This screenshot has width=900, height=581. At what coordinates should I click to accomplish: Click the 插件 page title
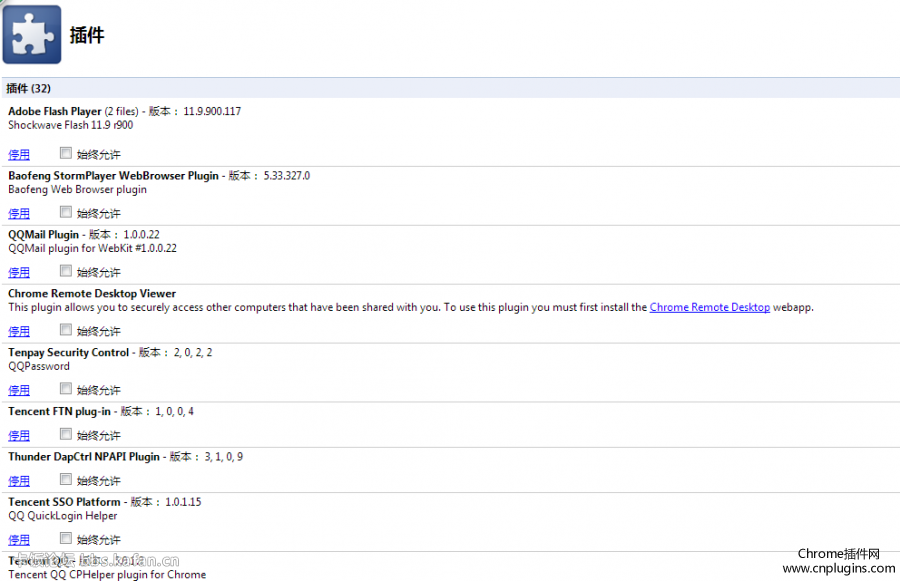pyautogui.click(x=87, y=35)
